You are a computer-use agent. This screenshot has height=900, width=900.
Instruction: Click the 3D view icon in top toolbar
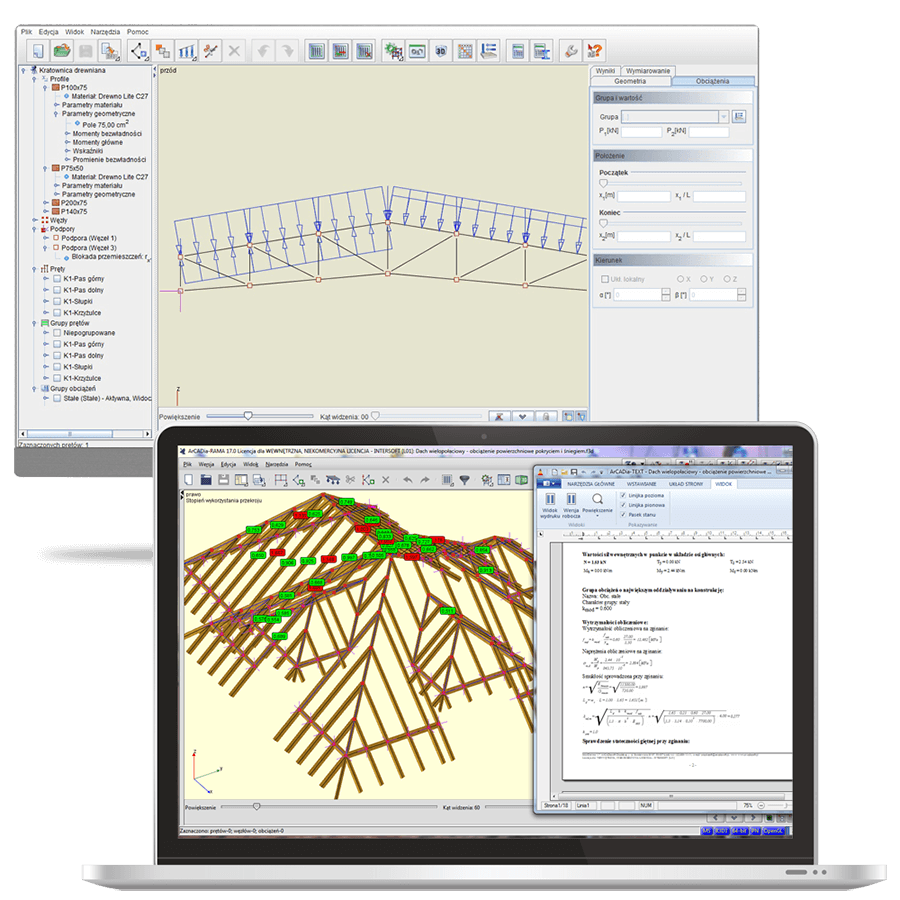pos(441,51)
